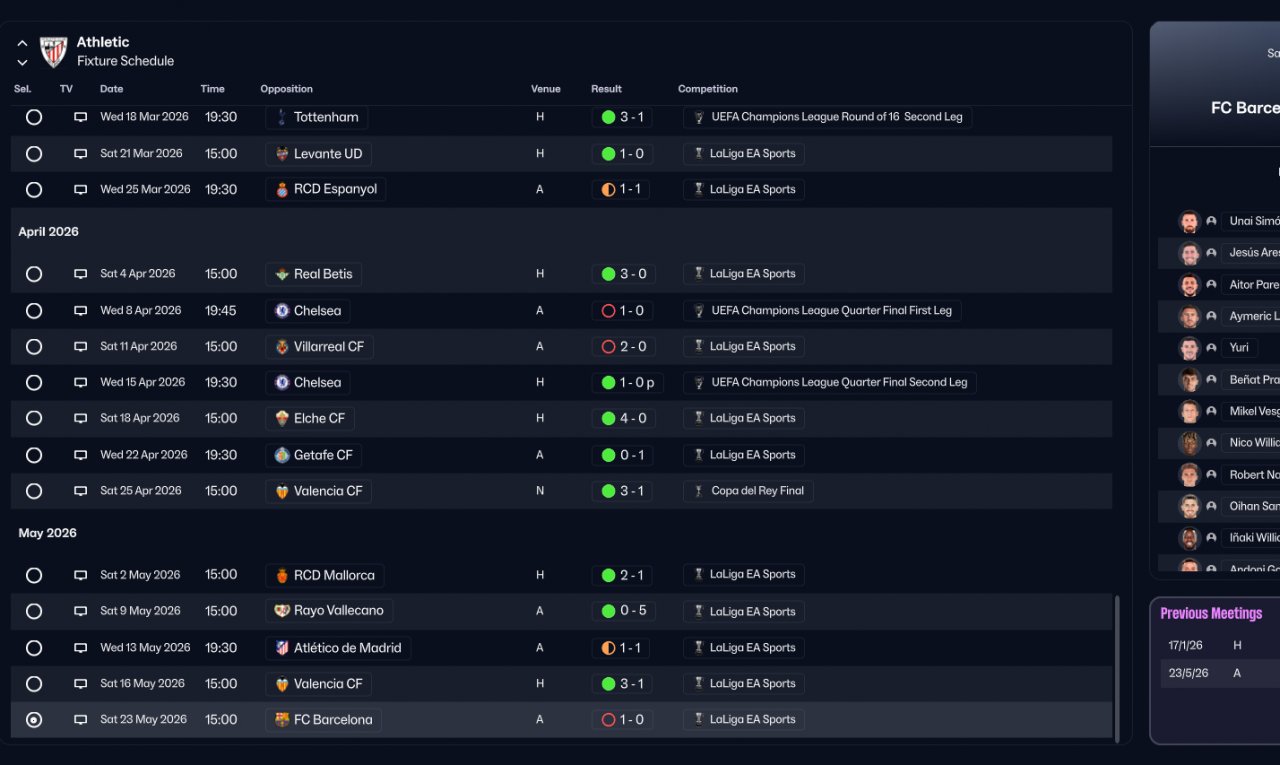Click the Atlético de Madrid club badge
Image resolution: width=1280 pixels, height=765 pixels.
point(282,648)
